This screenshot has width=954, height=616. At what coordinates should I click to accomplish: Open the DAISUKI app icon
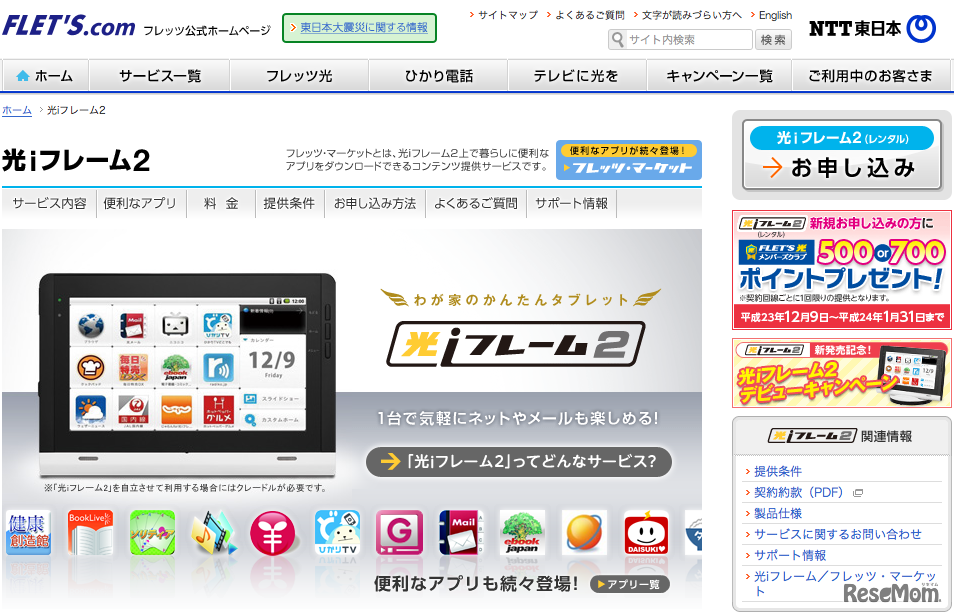click(x=646, y=533)
